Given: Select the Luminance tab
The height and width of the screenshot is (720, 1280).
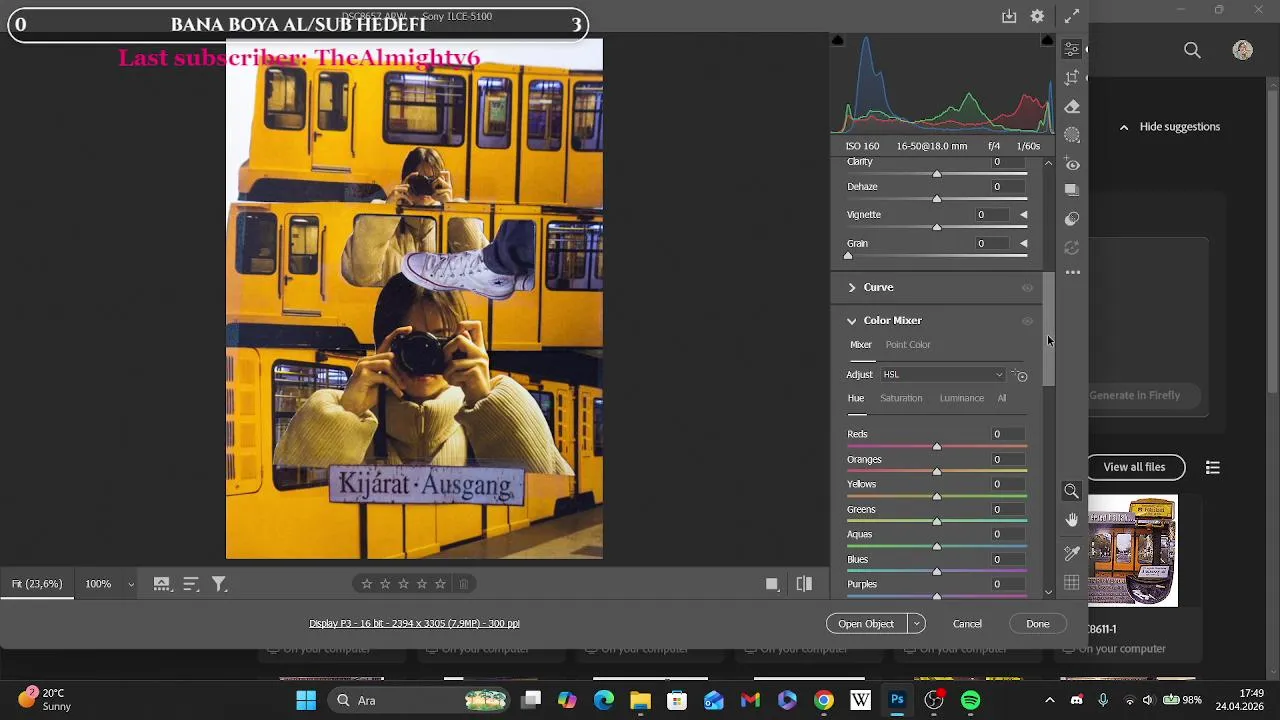Looking at the screenshot, I should tap(962, 399).
